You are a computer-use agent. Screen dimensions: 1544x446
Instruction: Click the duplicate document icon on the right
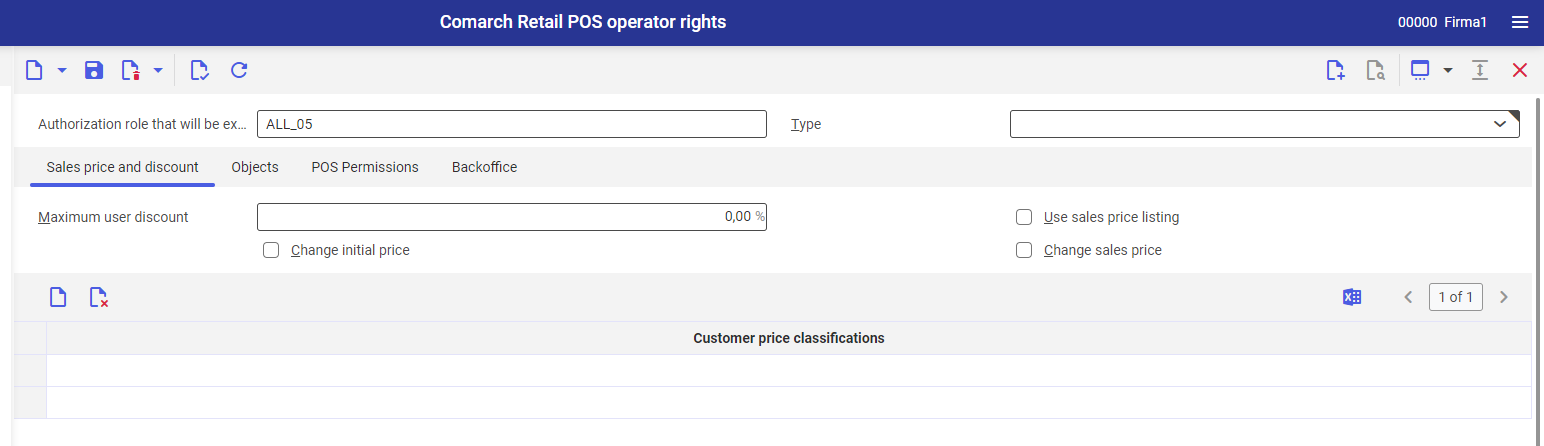click(1335, 70)
